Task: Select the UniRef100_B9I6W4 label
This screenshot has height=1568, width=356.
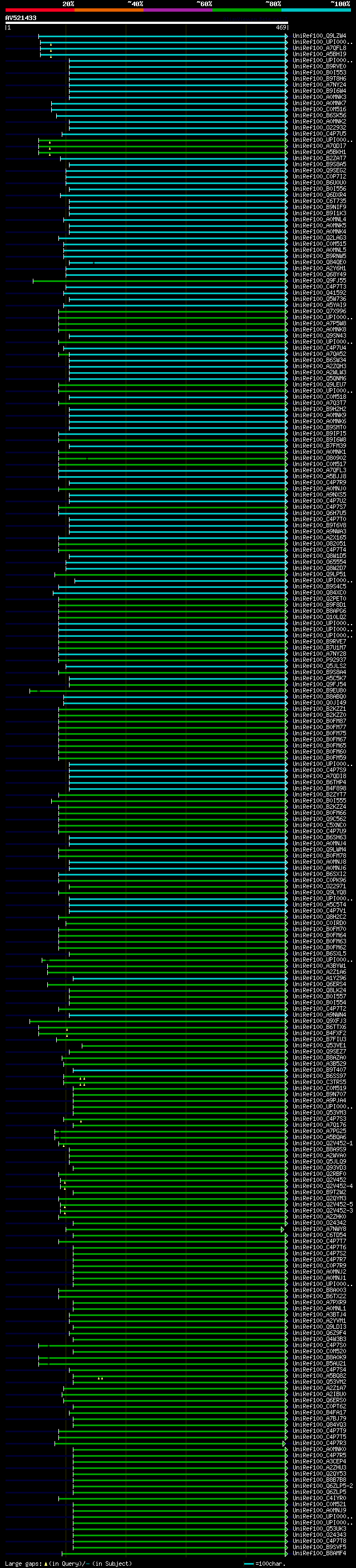Action: (x=319, y=91)
